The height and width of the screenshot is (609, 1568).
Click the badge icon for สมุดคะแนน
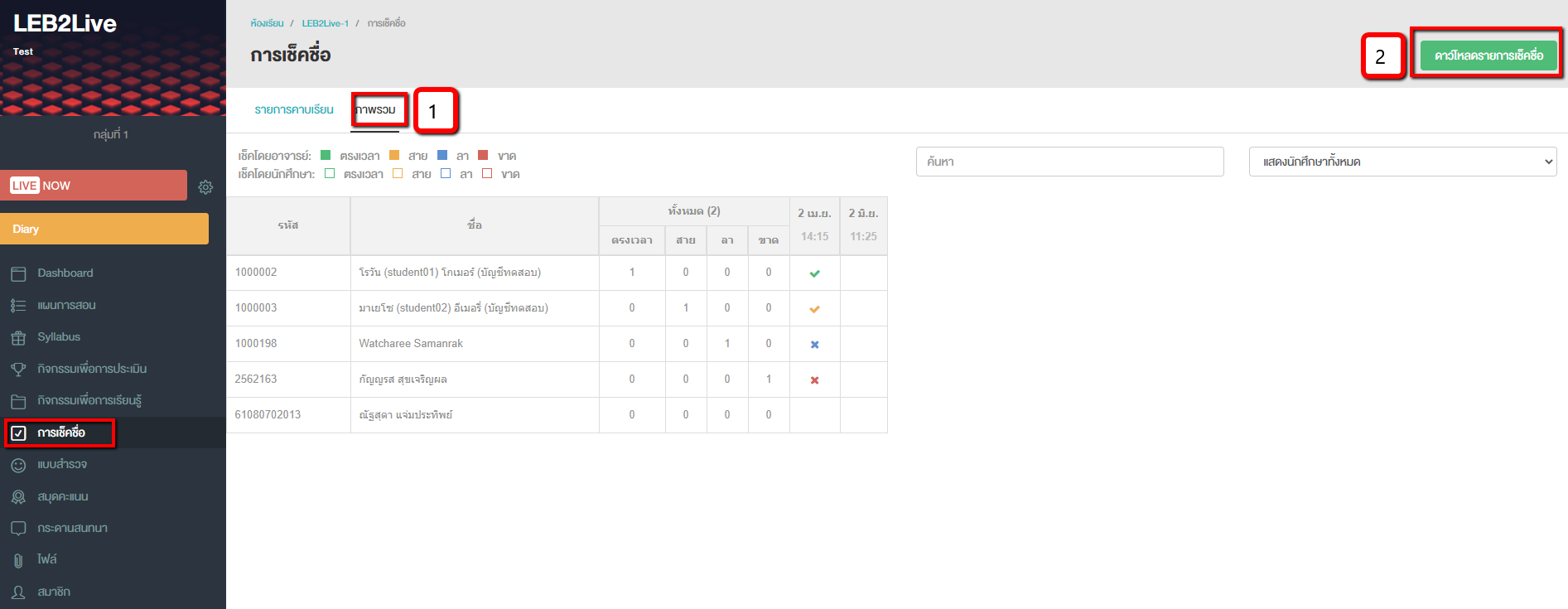point(18,497)
